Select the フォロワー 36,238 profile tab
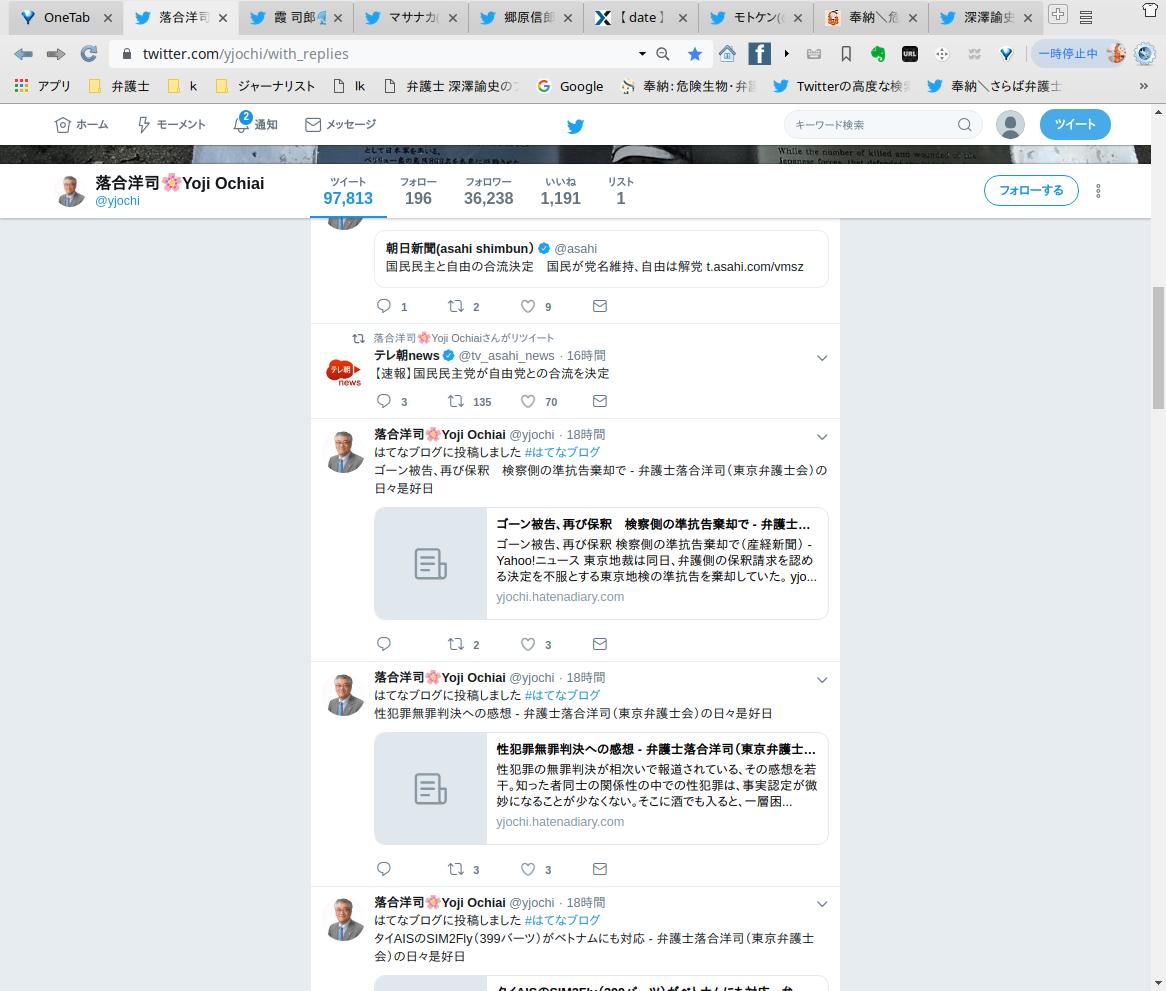The image size is (1166, 991). tap(489, 191)
